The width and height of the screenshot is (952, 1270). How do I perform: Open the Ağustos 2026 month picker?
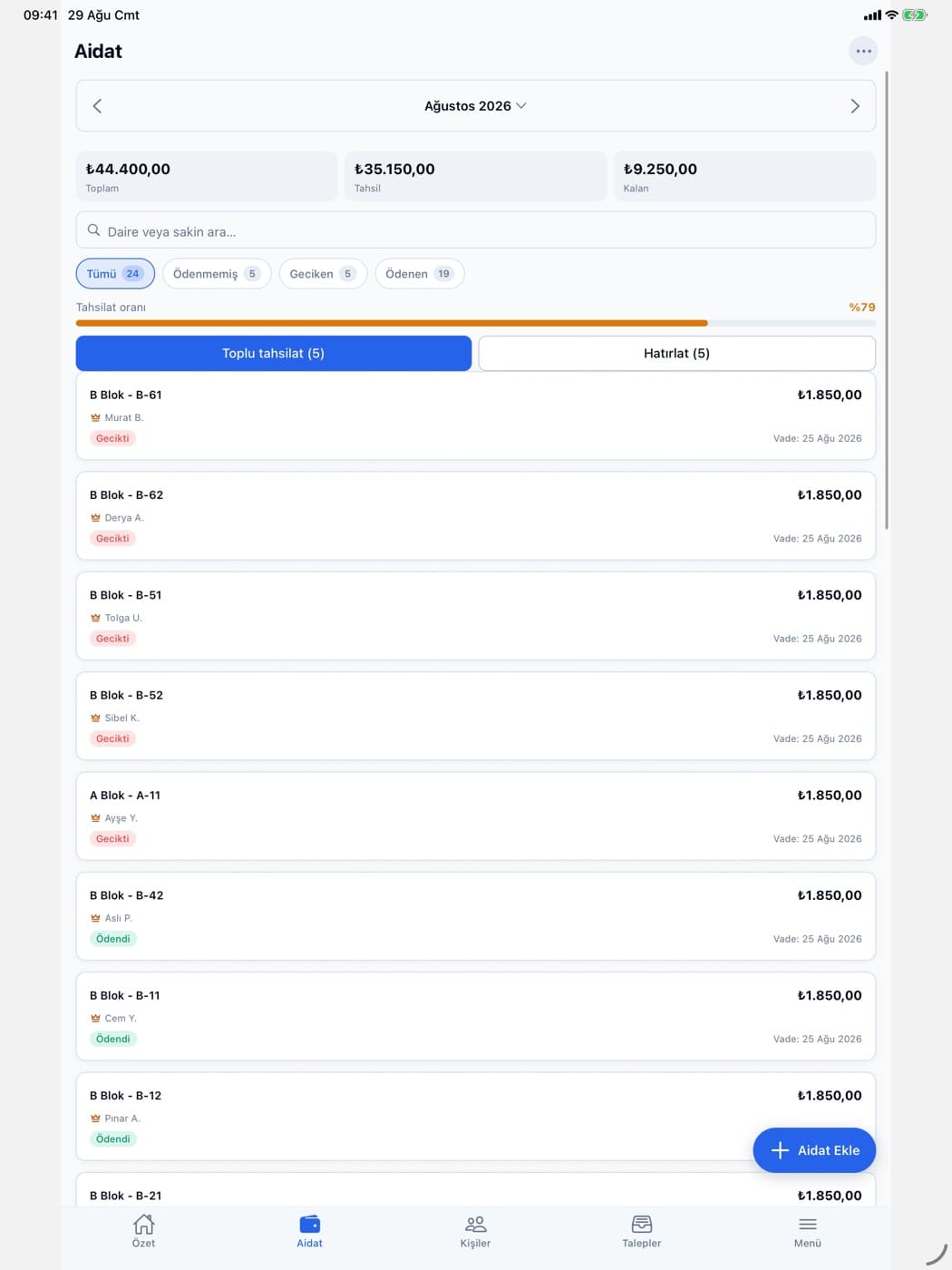pyautogui.click(x=475, y=106)
